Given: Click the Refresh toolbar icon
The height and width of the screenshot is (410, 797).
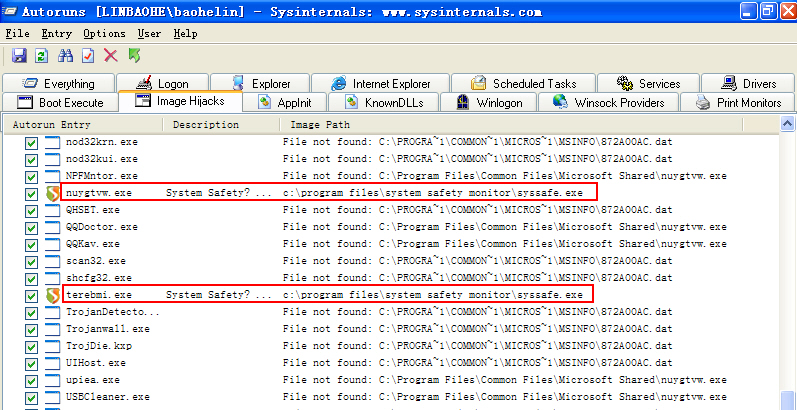Looking at the screenshot, I should (42, 55).
